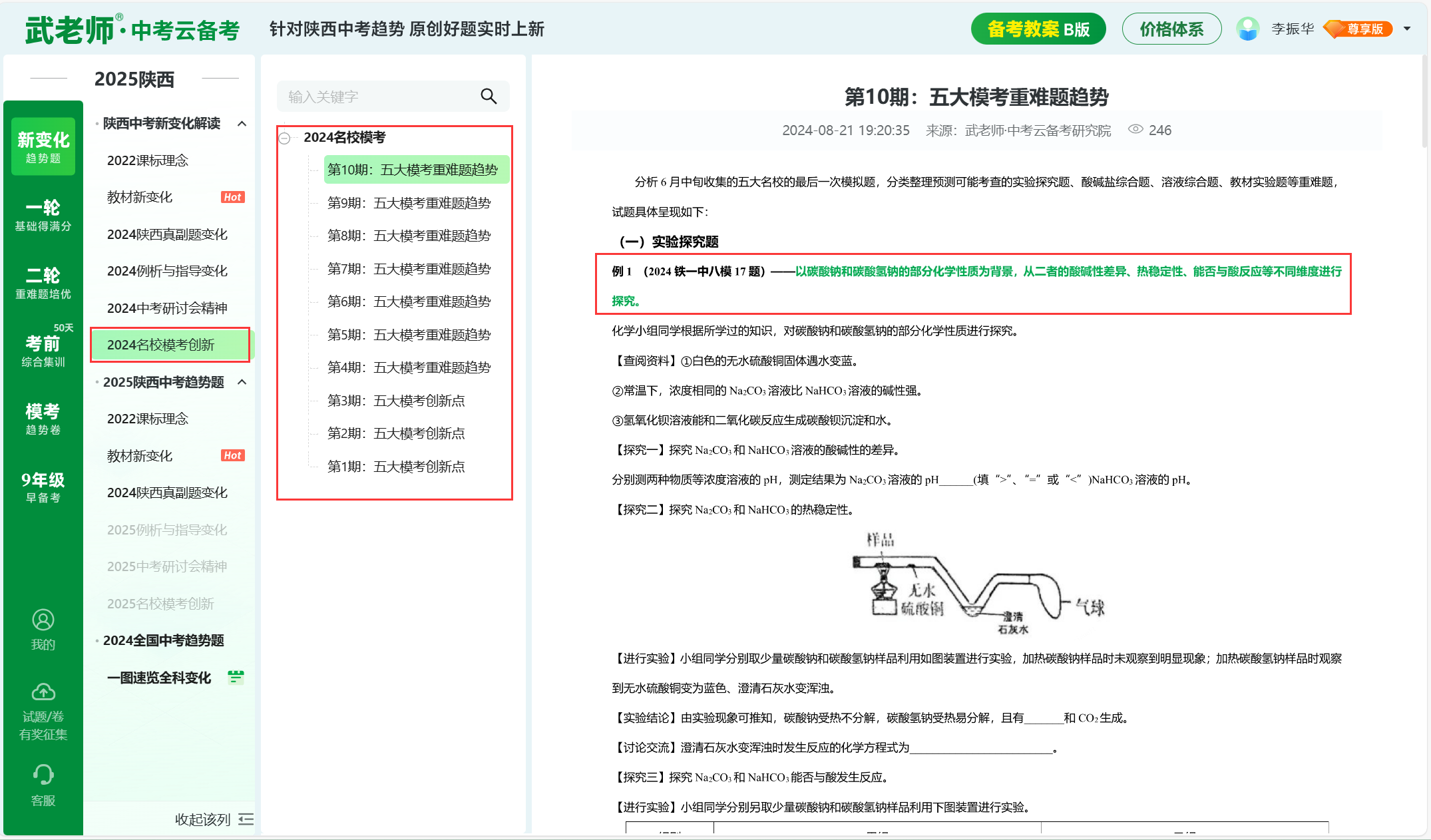Select 第4期：五大模考重难题趋势
1431x840 pixels.
point(409,367)
